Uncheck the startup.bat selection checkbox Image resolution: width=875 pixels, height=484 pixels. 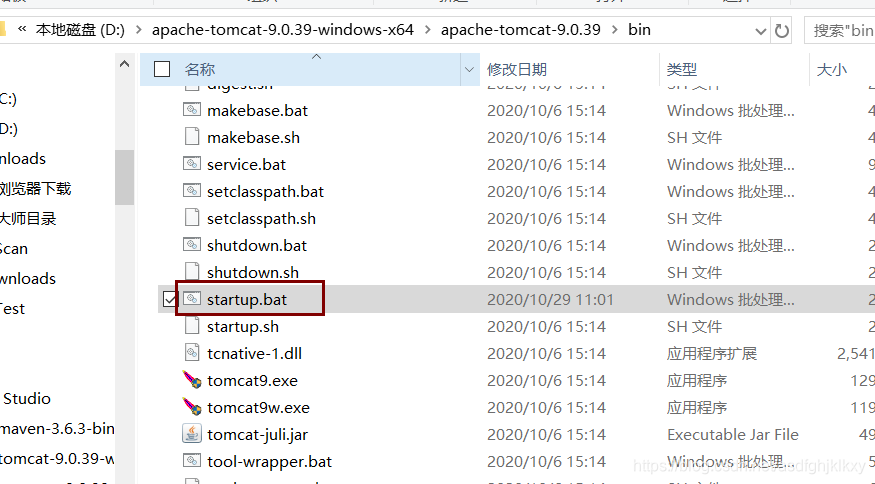170,299
